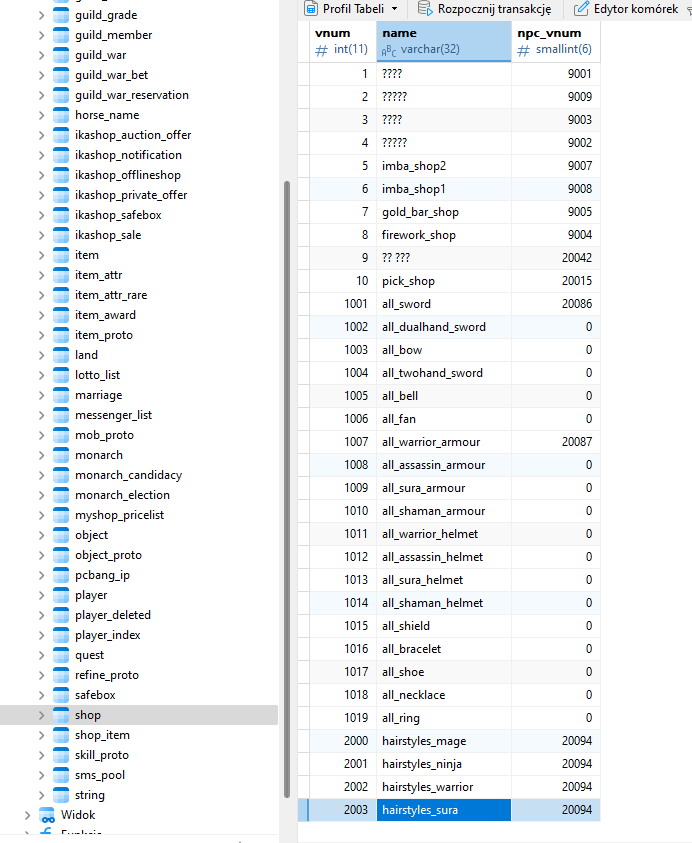The height and width of the screenshot is (843, 692).
Task: Click the quest table icon
Action: click(61, 655)
